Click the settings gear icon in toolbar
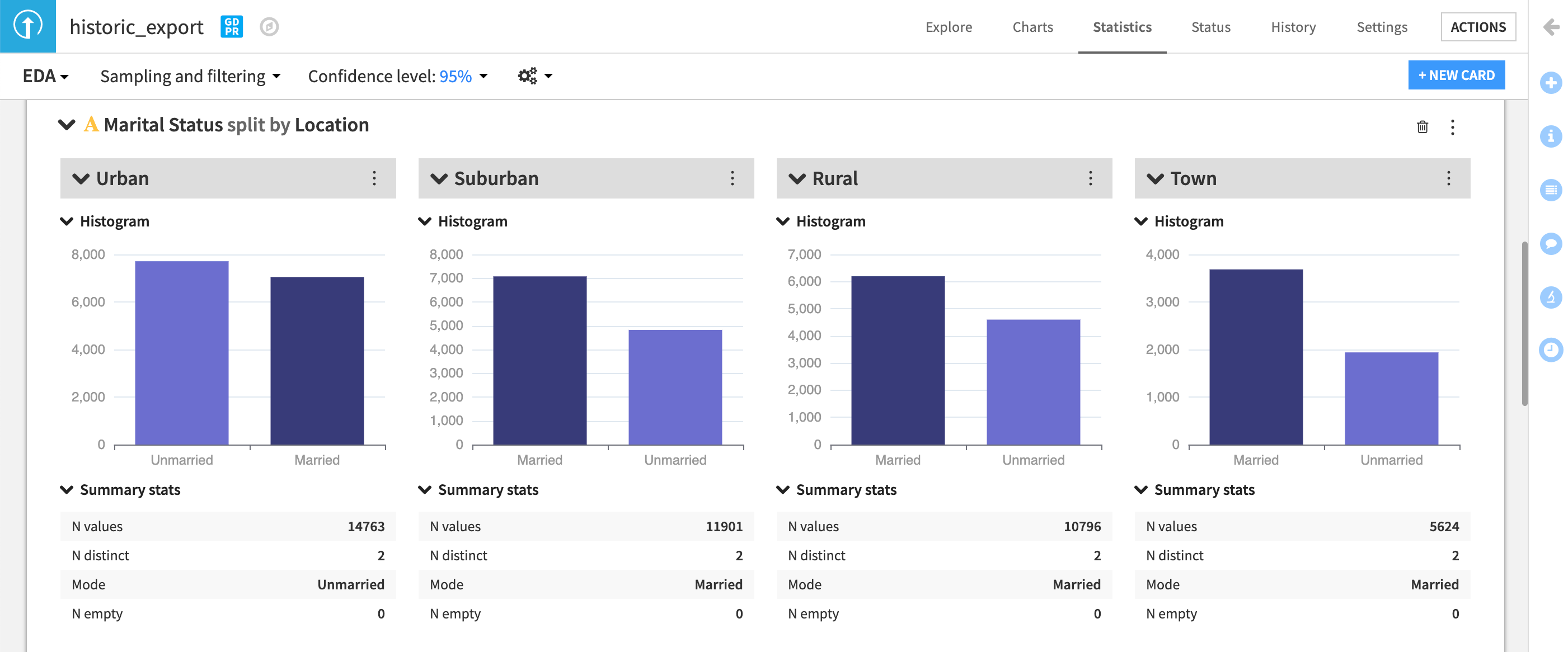The width and height of the screenshot is (1568, 652). tap(530, 75)
